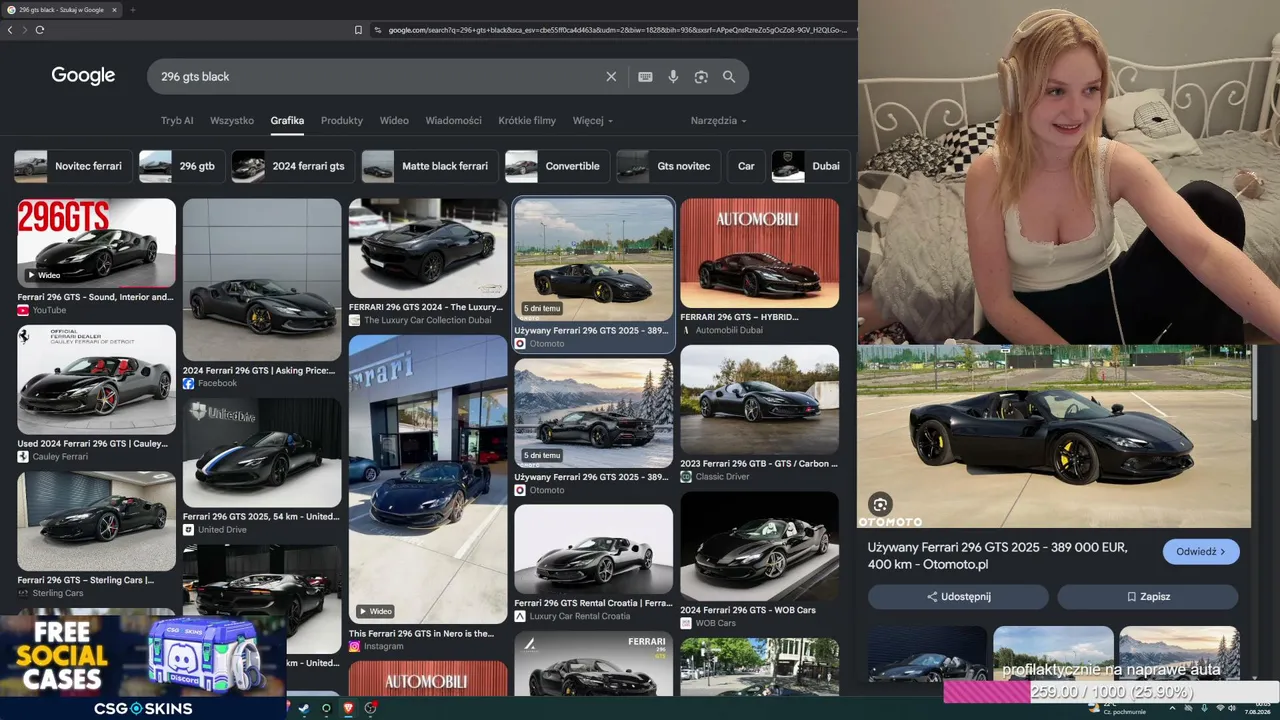Viewport: 1280px width, 720px height.
Task: Start a voice search with the microphone
Action: 673,77
